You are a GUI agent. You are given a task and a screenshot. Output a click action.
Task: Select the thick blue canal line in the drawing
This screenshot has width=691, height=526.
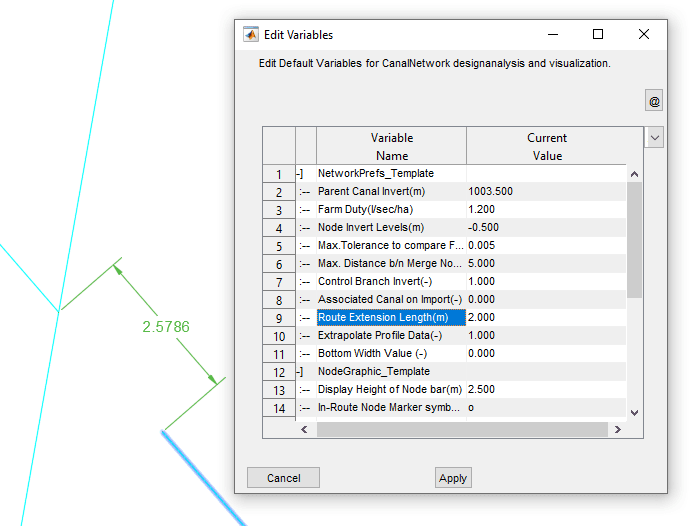click(204, 479)
